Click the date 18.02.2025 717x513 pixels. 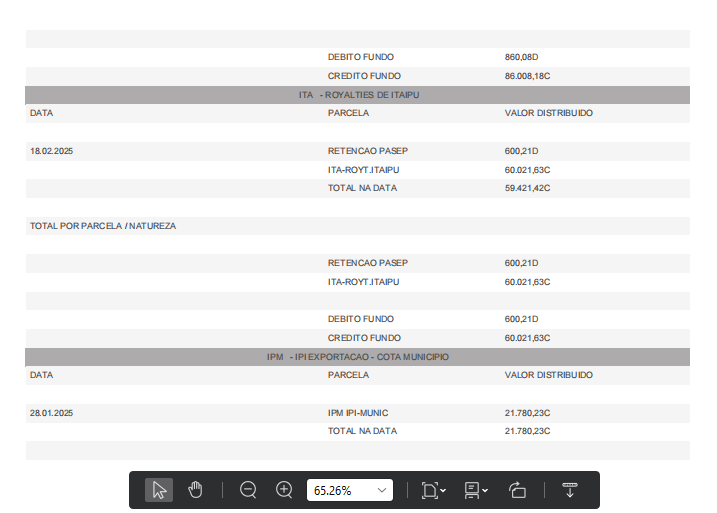52,151
